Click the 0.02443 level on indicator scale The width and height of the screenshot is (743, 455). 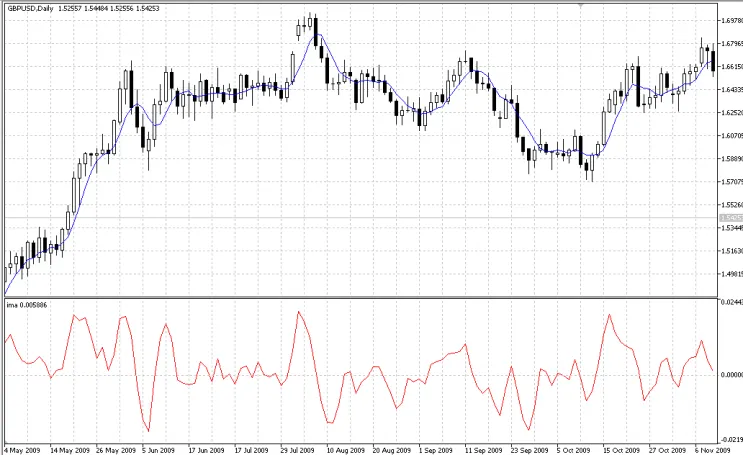(x=729, y=302)
